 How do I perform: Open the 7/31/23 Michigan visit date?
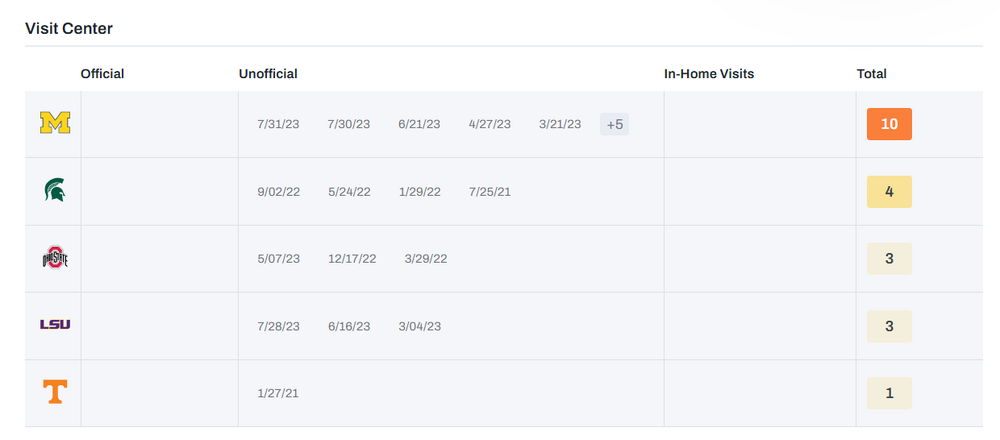(x=278, y=124)
